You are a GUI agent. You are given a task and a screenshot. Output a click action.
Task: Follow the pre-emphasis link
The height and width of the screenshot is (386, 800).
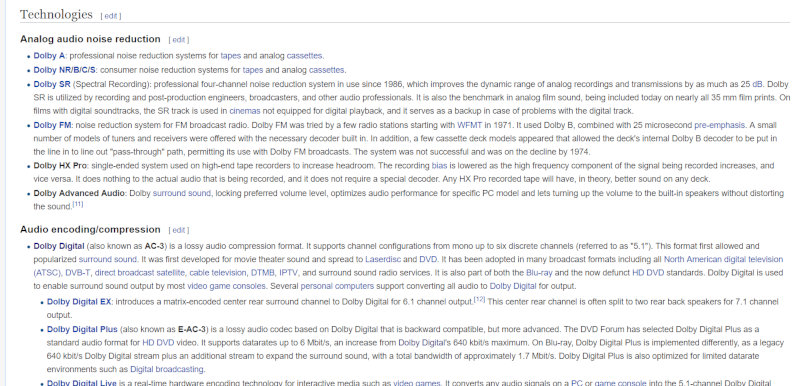click(720, 125)
